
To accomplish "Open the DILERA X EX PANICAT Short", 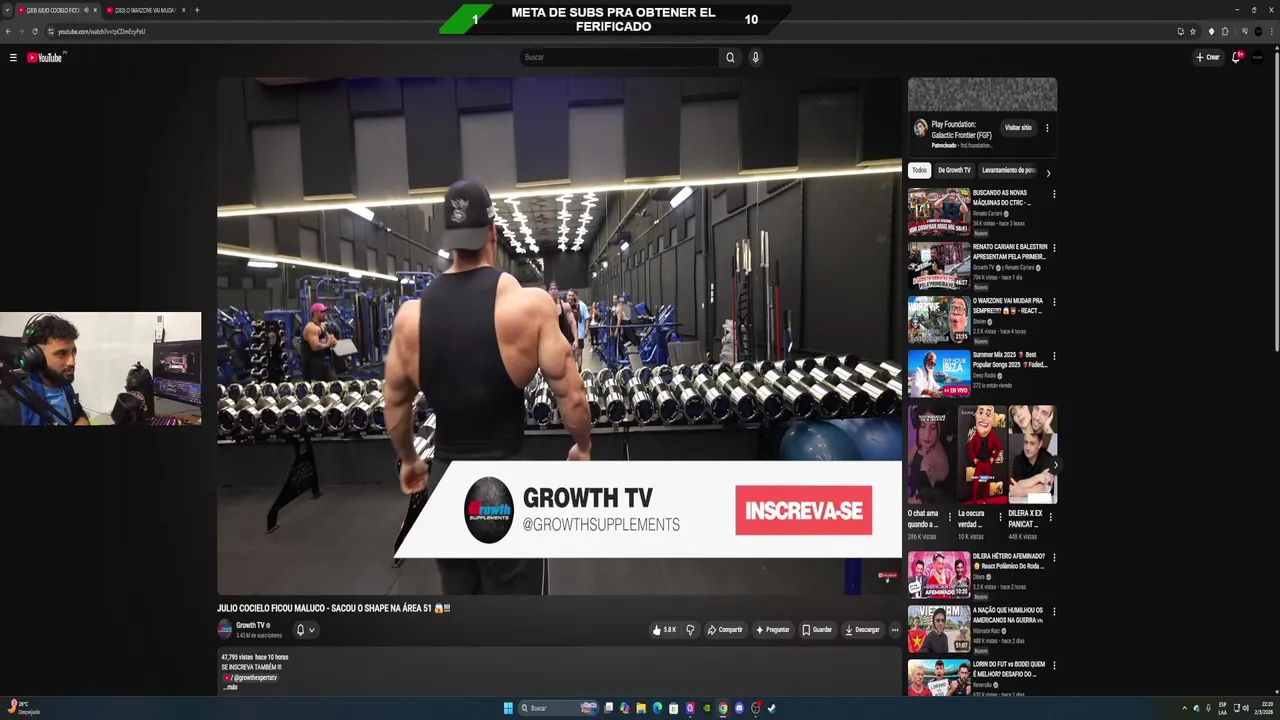I will [x=1032, y=454].
